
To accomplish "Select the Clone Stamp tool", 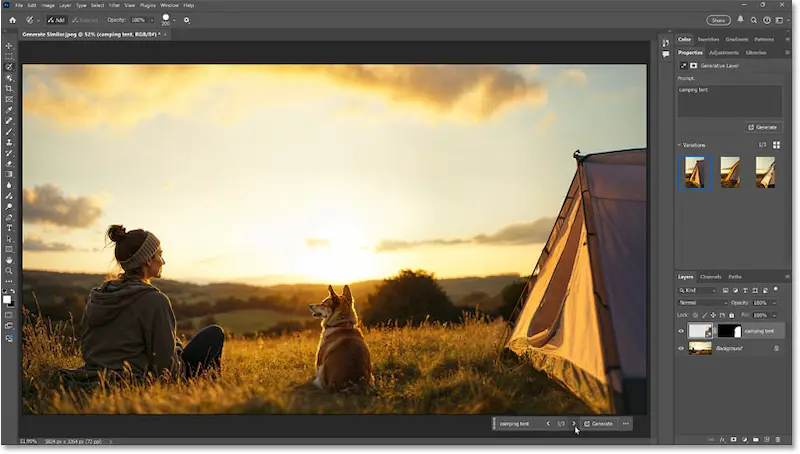I will coord(9,142).
